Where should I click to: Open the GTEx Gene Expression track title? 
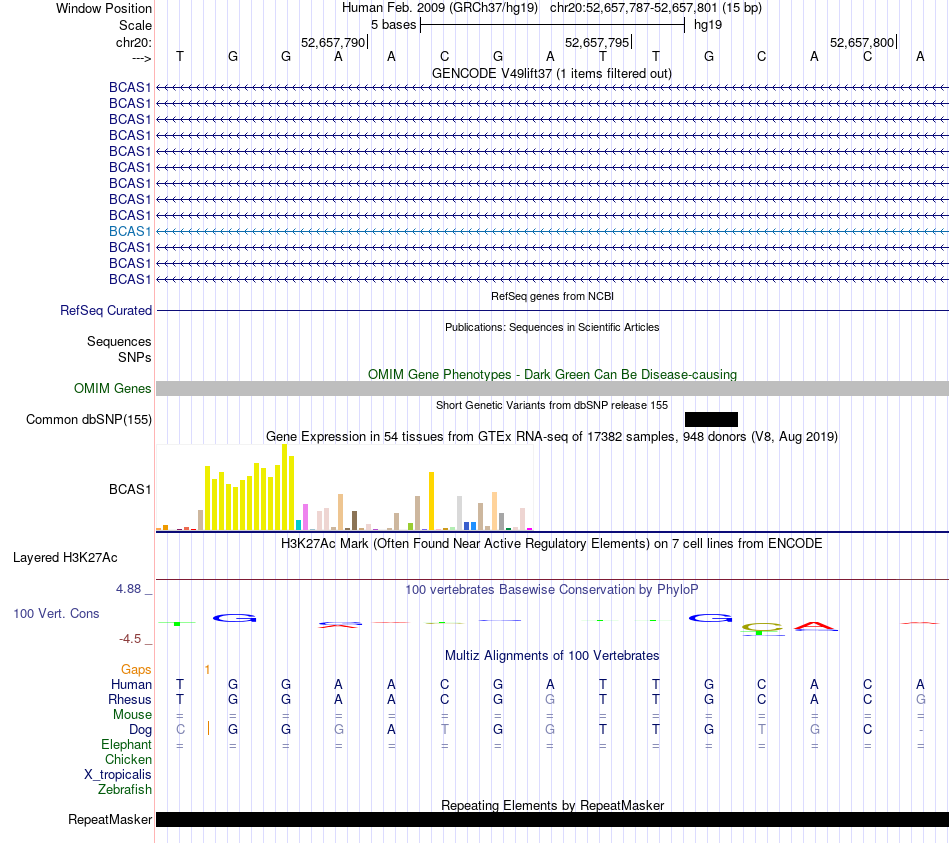click(551, 436)
